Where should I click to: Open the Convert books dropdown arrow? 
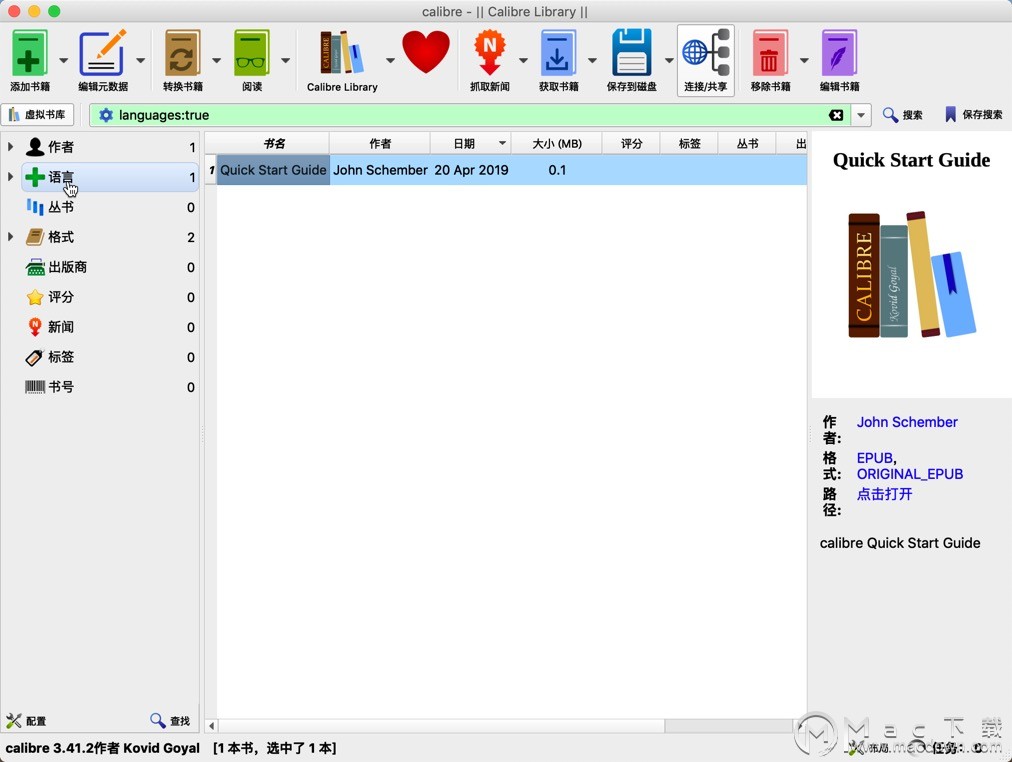tap(216, 61)
